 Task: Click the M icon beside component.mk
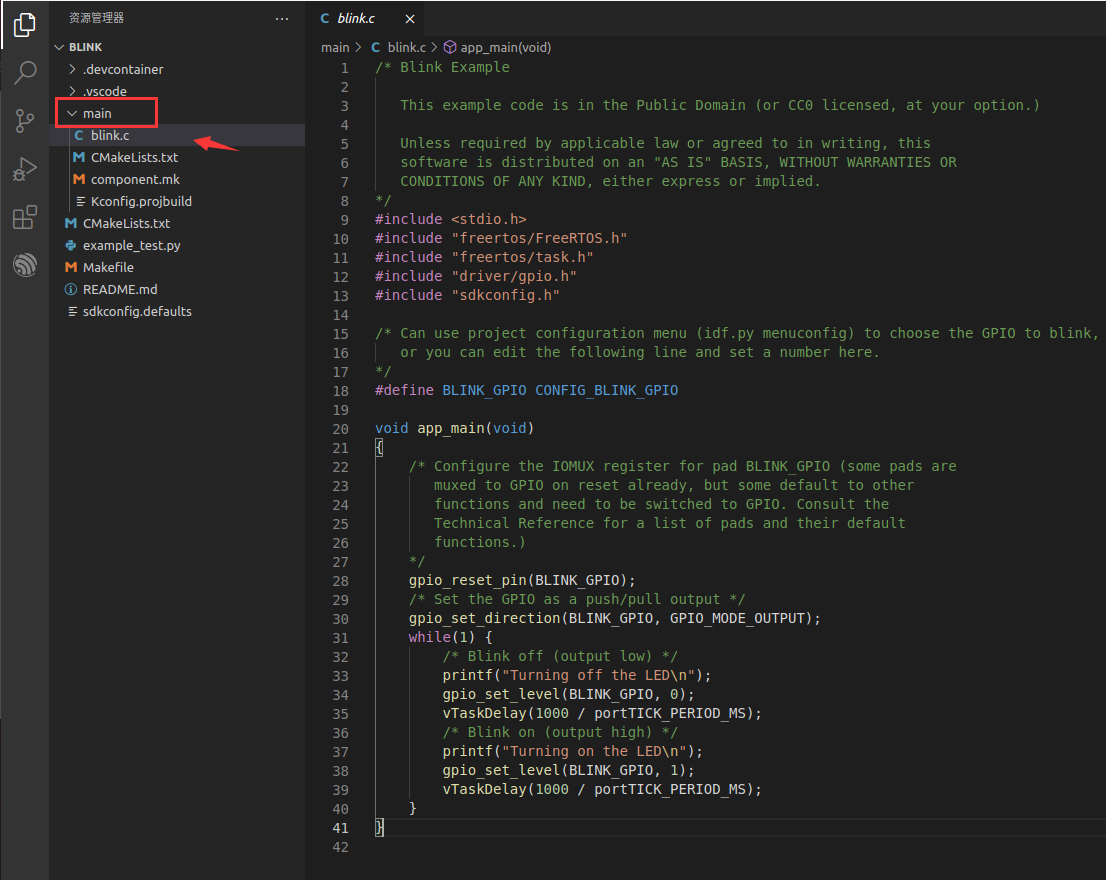(x=79, y=179)
